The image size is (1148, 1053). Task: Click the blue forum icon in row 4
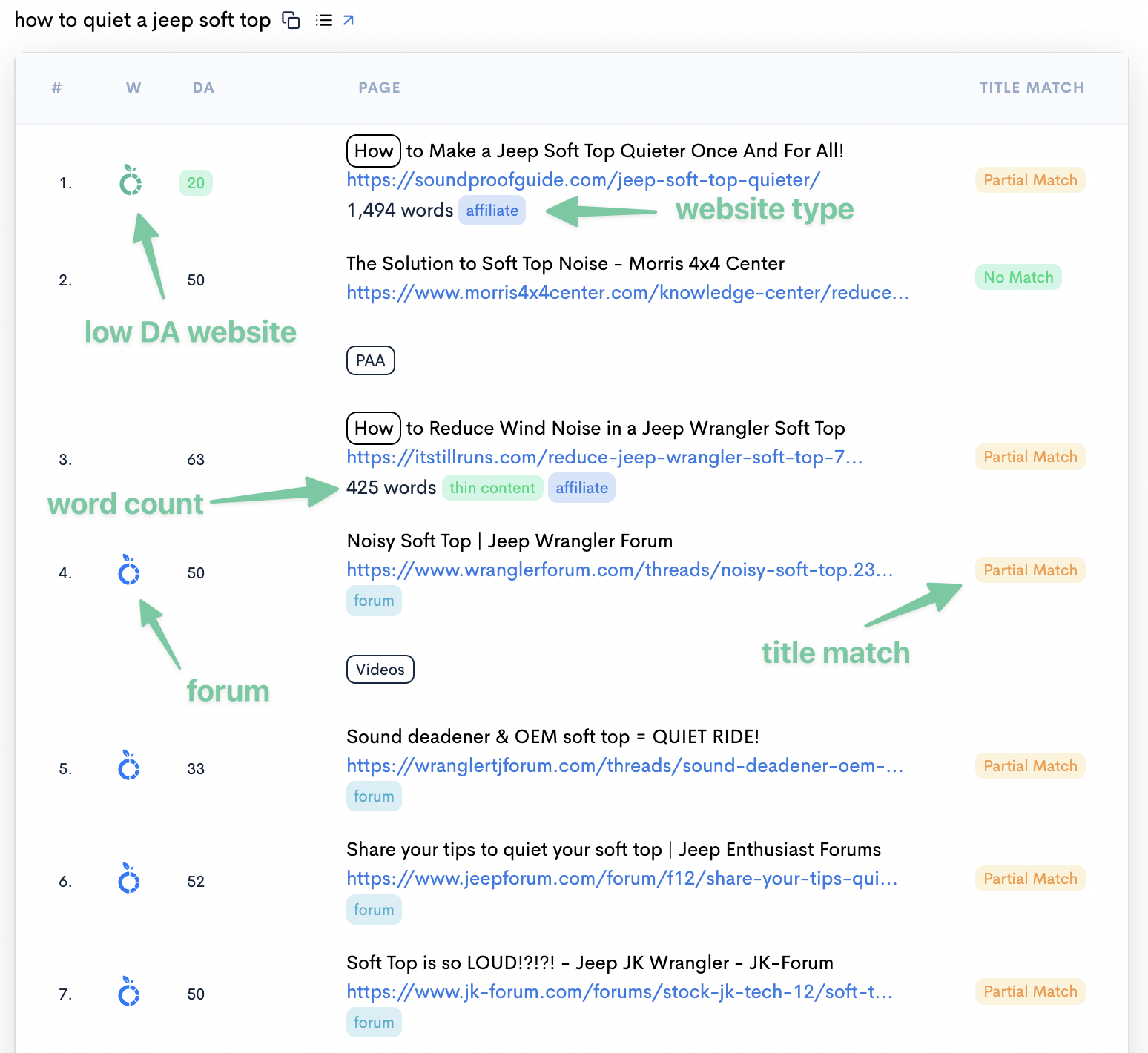[129, 570]
